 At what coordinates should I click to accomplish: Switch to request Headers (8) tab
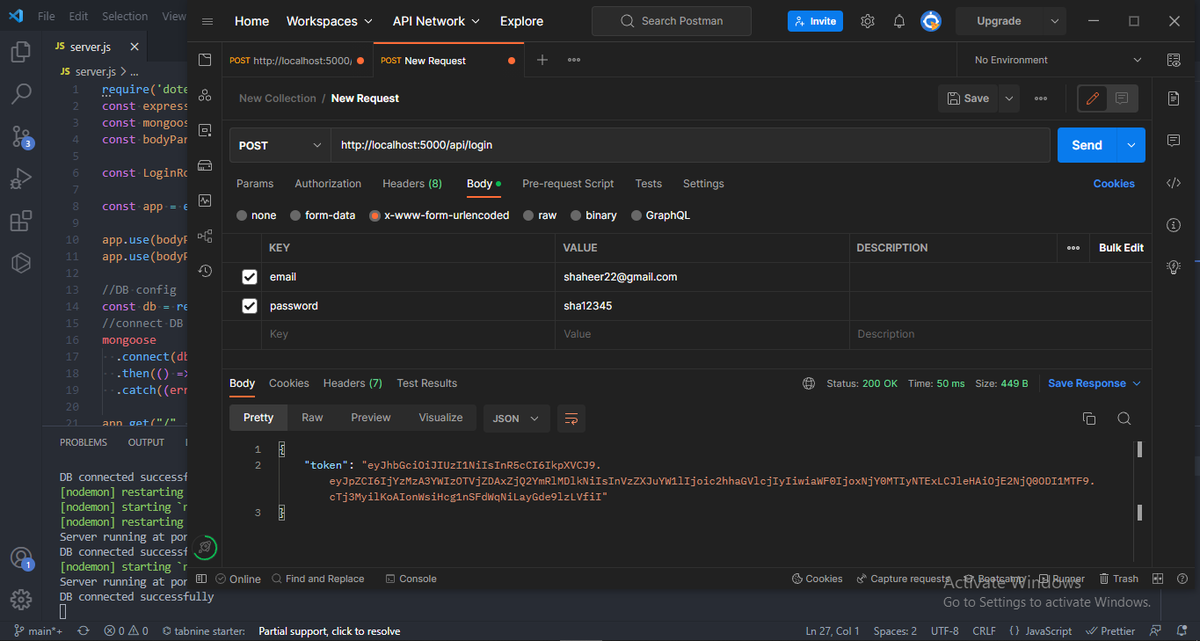pos(412,184)
